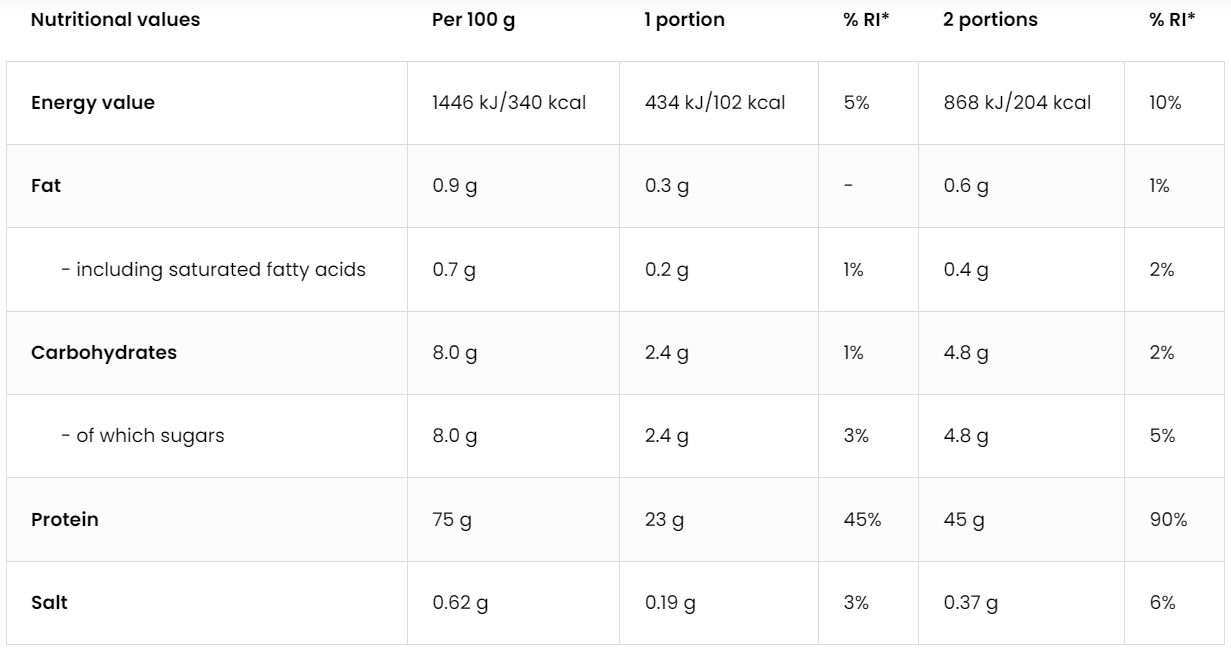Select the "45%" protein reference intake cell

(862, 520)
